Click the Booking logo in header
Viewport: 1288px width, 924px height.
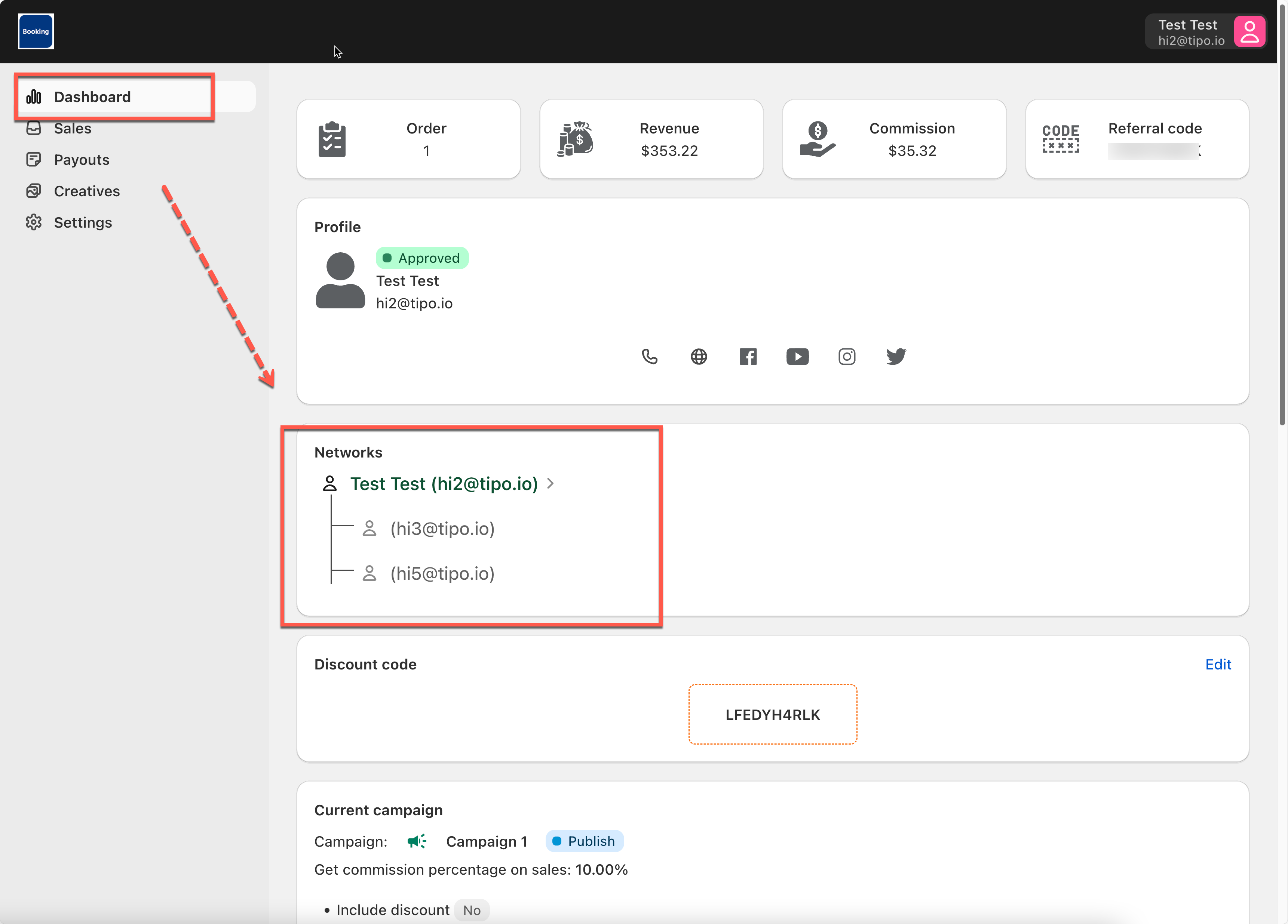tap(36, 31)
